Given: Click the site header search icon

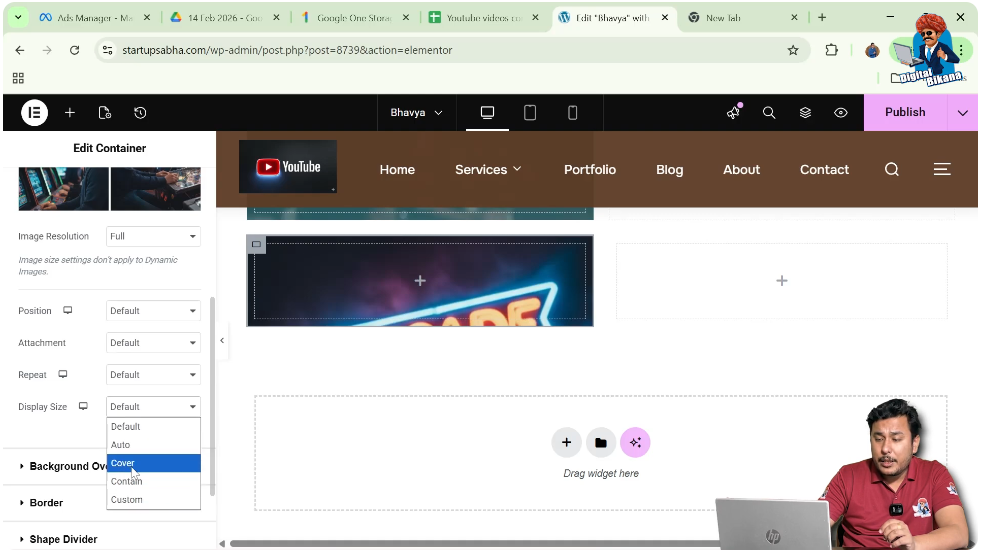Looking at the screenshot, I should 892,169.
